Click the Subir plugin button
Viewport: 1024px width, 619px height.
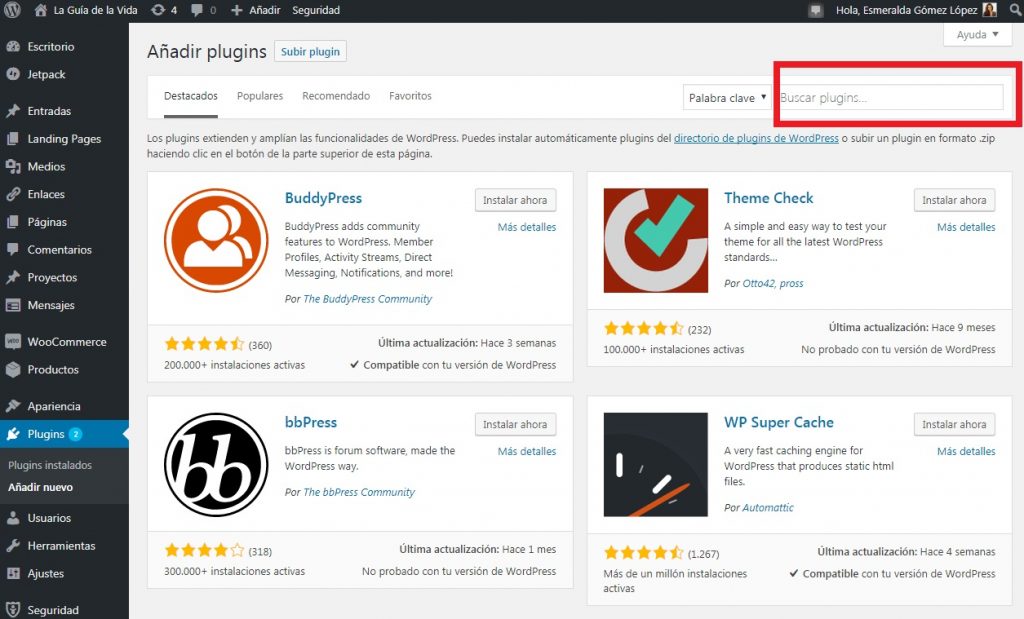pyautogui.click(x=310, y=52)
